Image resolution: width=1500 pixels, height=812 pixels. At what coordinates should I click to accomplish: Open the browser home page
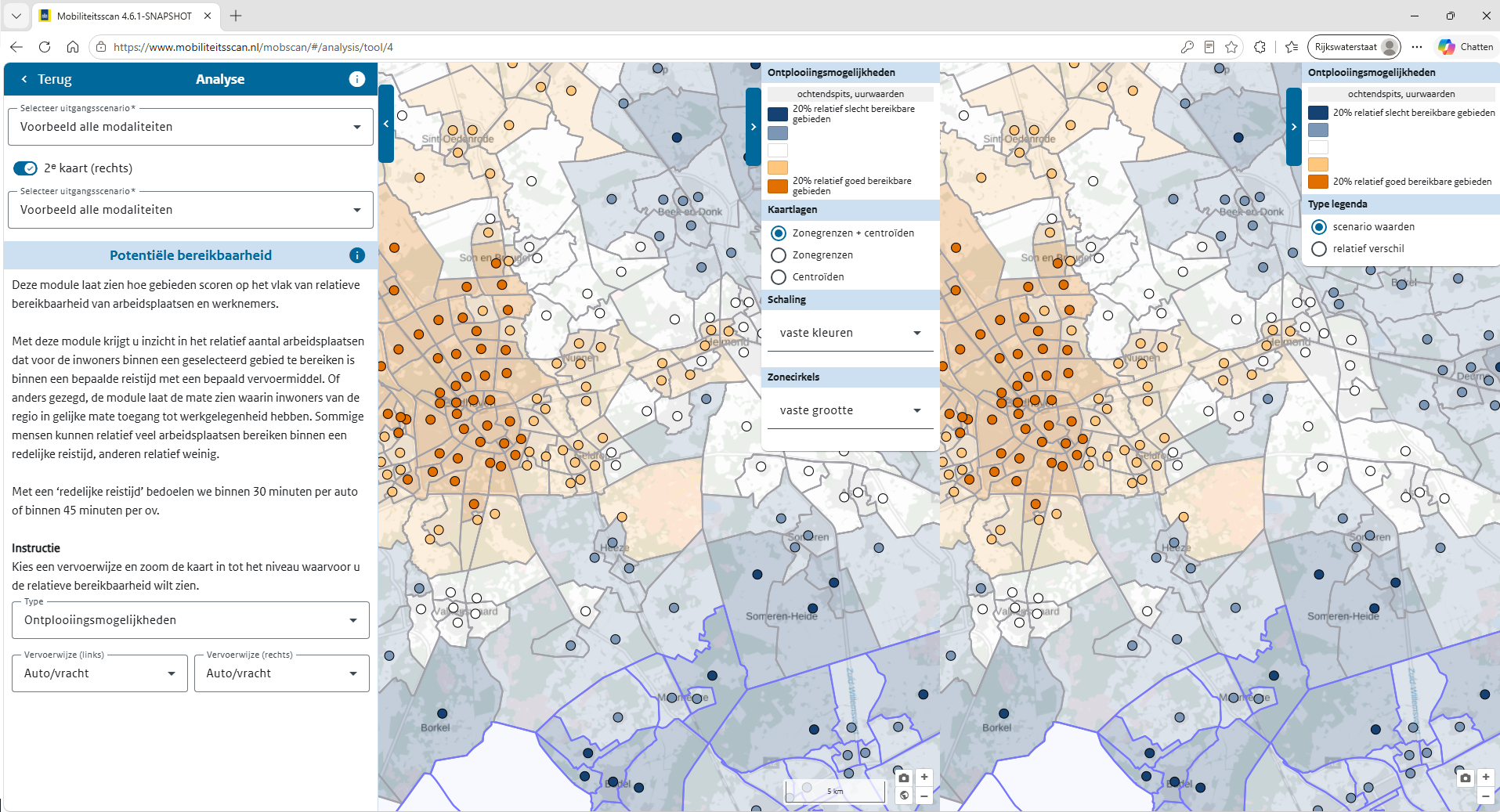(73, 47)
